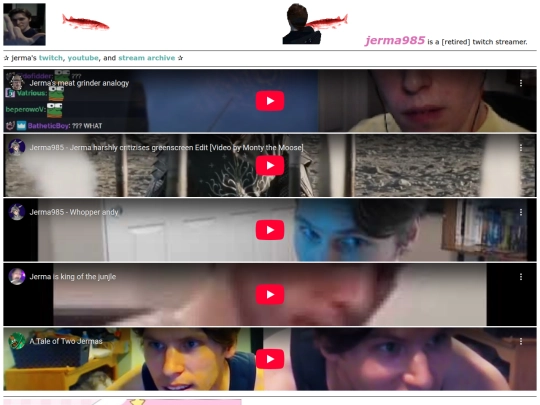
Task: Play the meat grinder analogy video
Action: coord(270,101)
